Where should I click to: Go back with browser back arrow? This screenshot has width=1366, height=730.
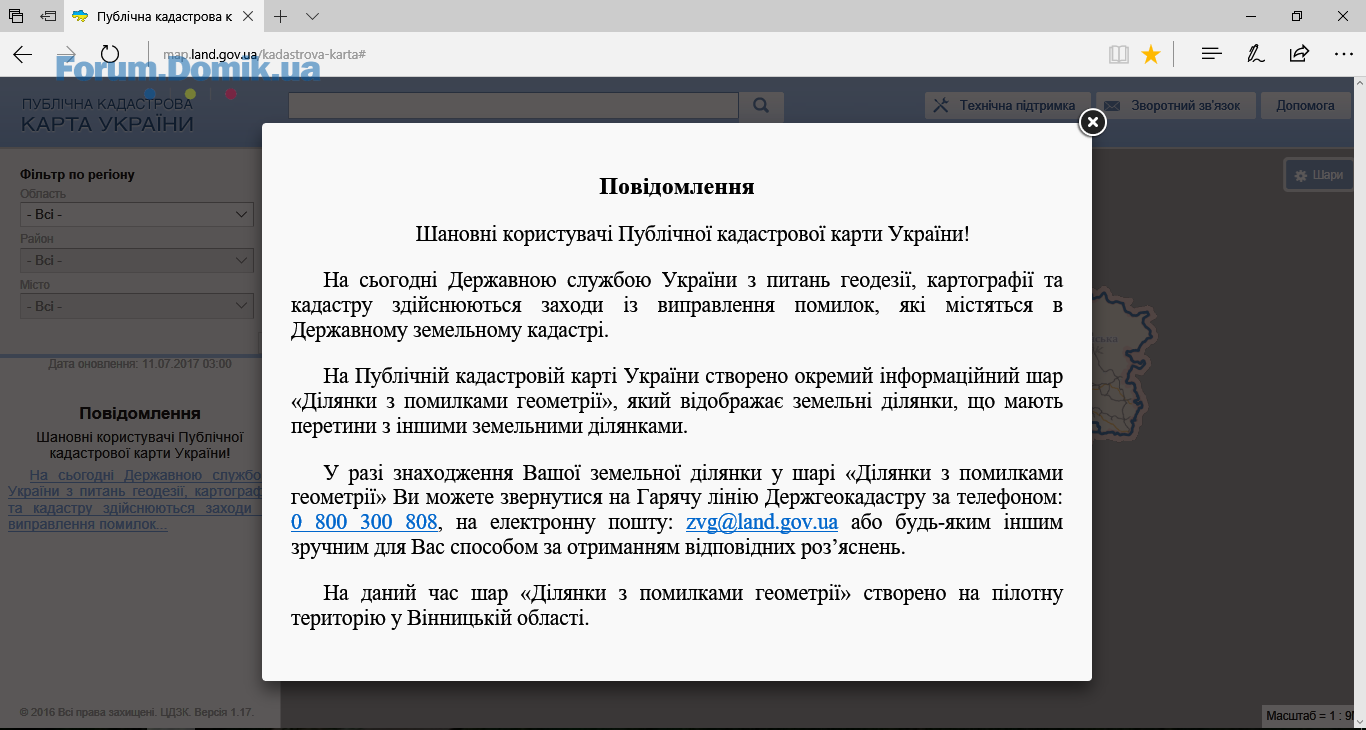point(22,54)
